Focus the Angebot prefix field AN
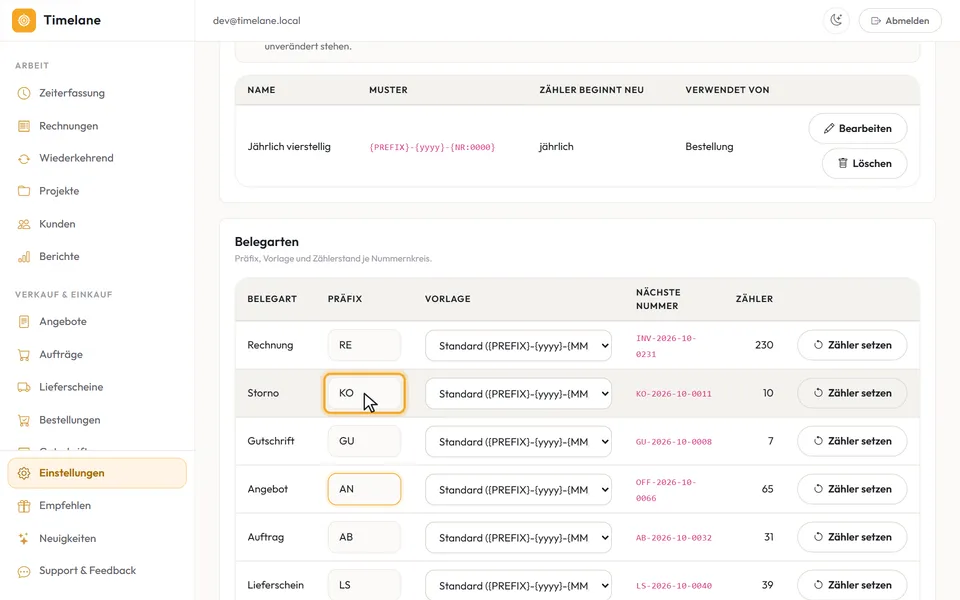 tap(364, 489)
